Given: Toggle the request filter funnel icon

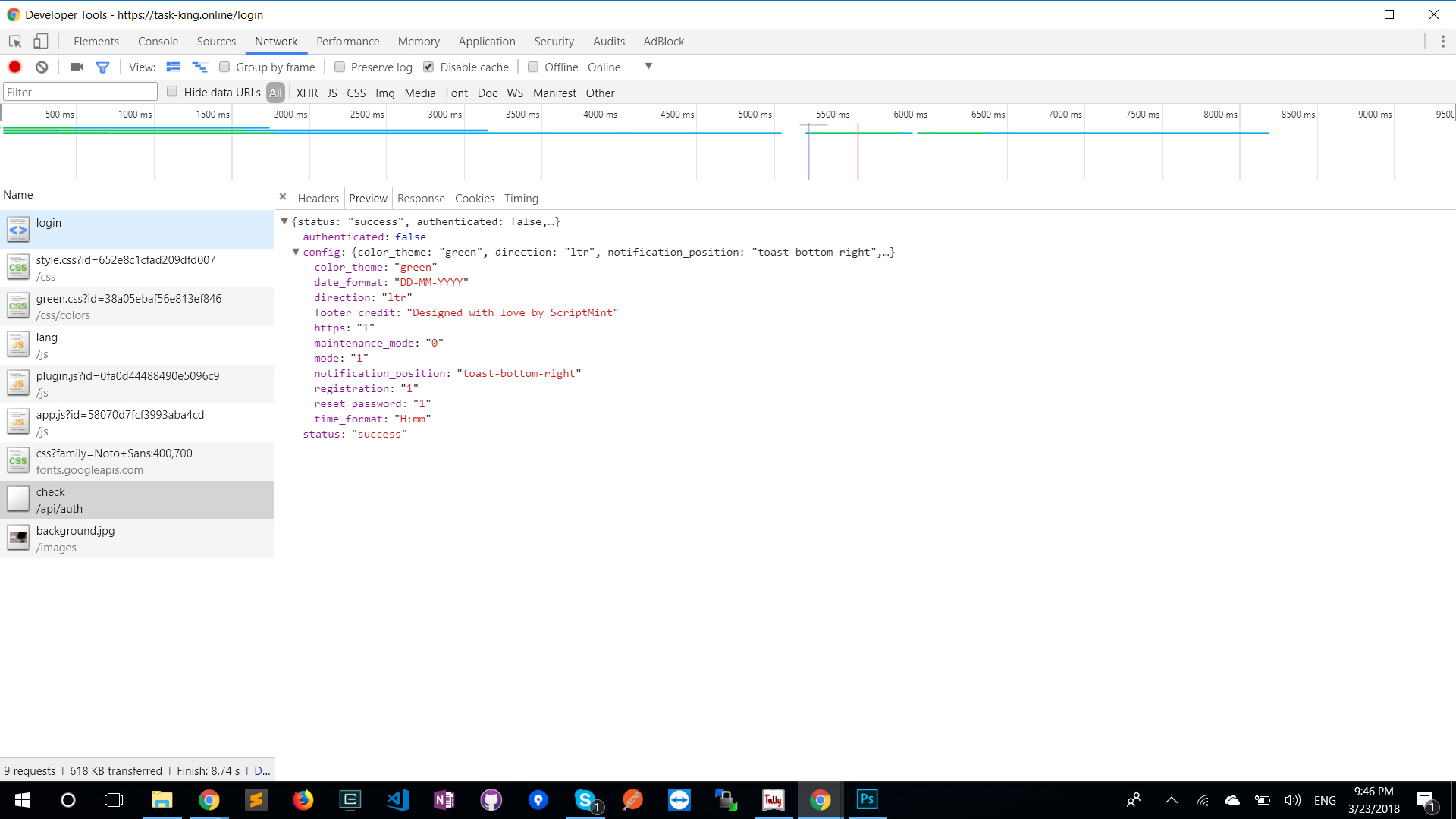Looking at the screenshot, I should [x=102, y=67].
